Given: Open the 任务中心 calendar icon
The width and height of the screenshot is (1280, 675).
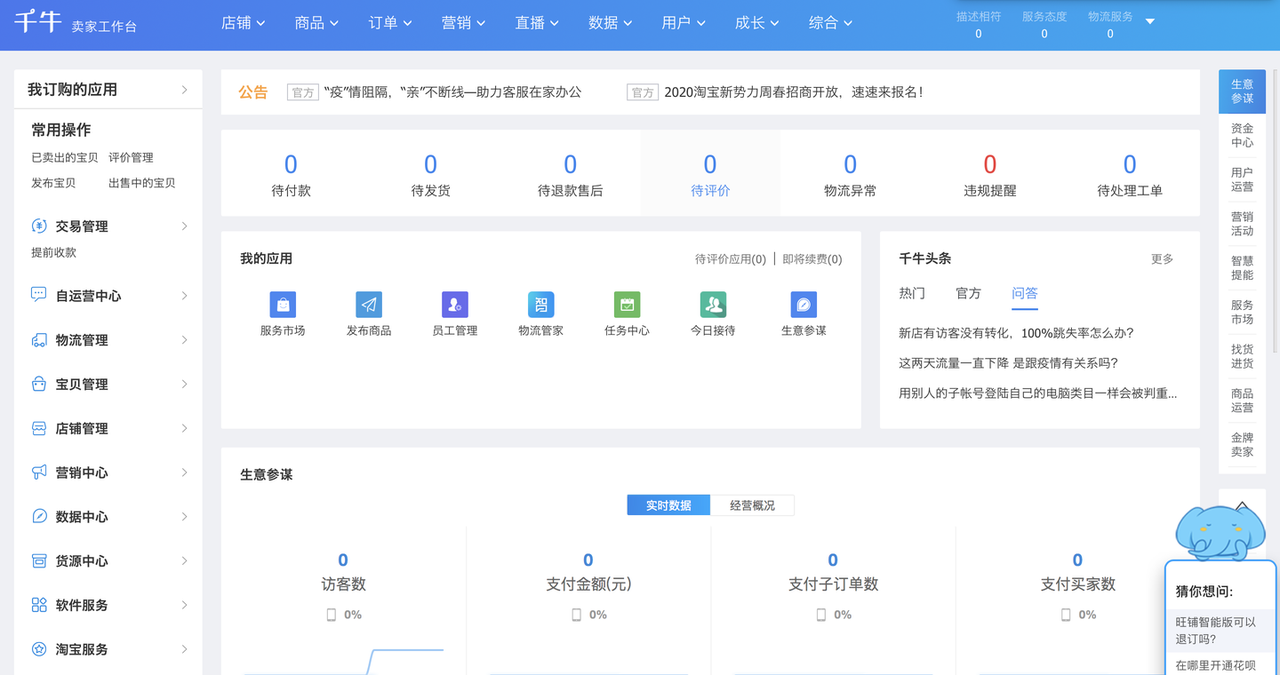Looking at the screenshot, I should [627, 305].
